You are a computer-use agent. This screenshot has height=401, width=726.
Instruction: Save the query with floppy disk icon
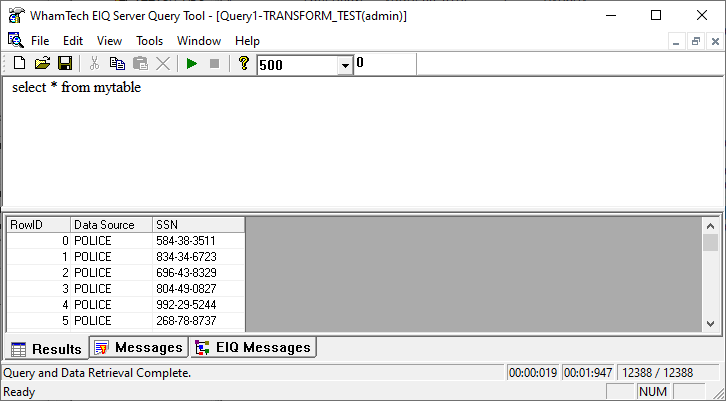click(x=65, y=63)
